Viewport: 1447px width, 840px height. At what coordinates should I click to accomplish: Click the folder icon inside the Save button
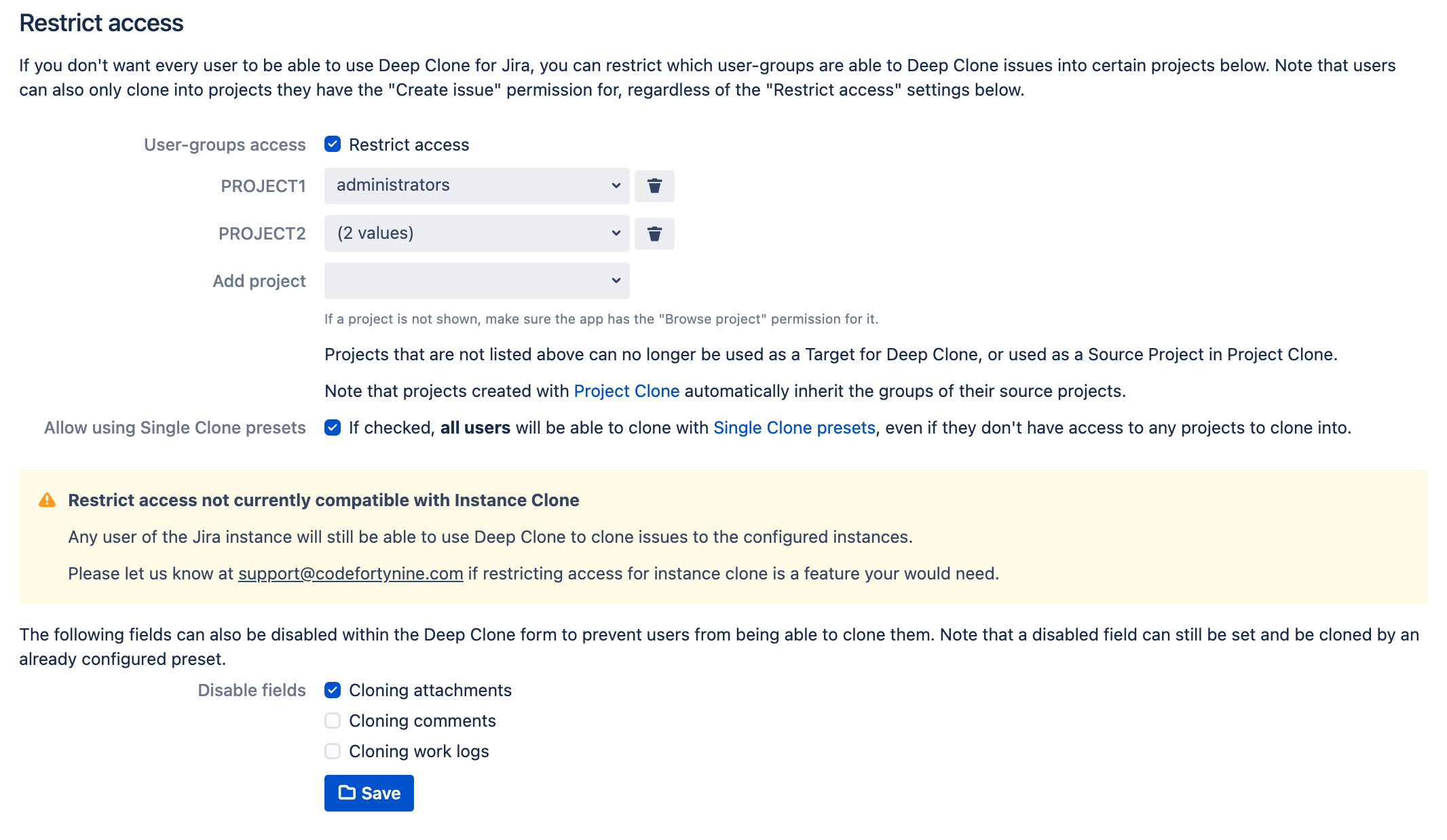347,793
